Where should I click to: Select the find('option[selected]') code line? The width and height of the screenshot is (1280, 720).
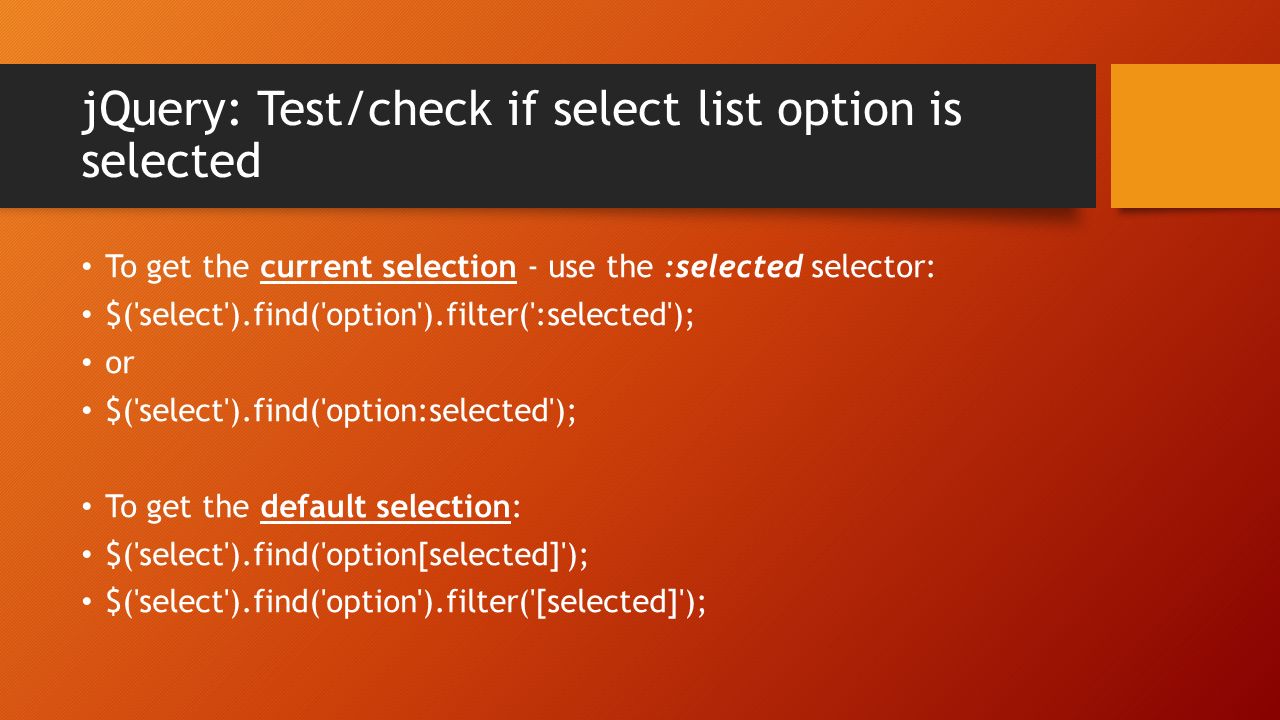coord(347,555)
